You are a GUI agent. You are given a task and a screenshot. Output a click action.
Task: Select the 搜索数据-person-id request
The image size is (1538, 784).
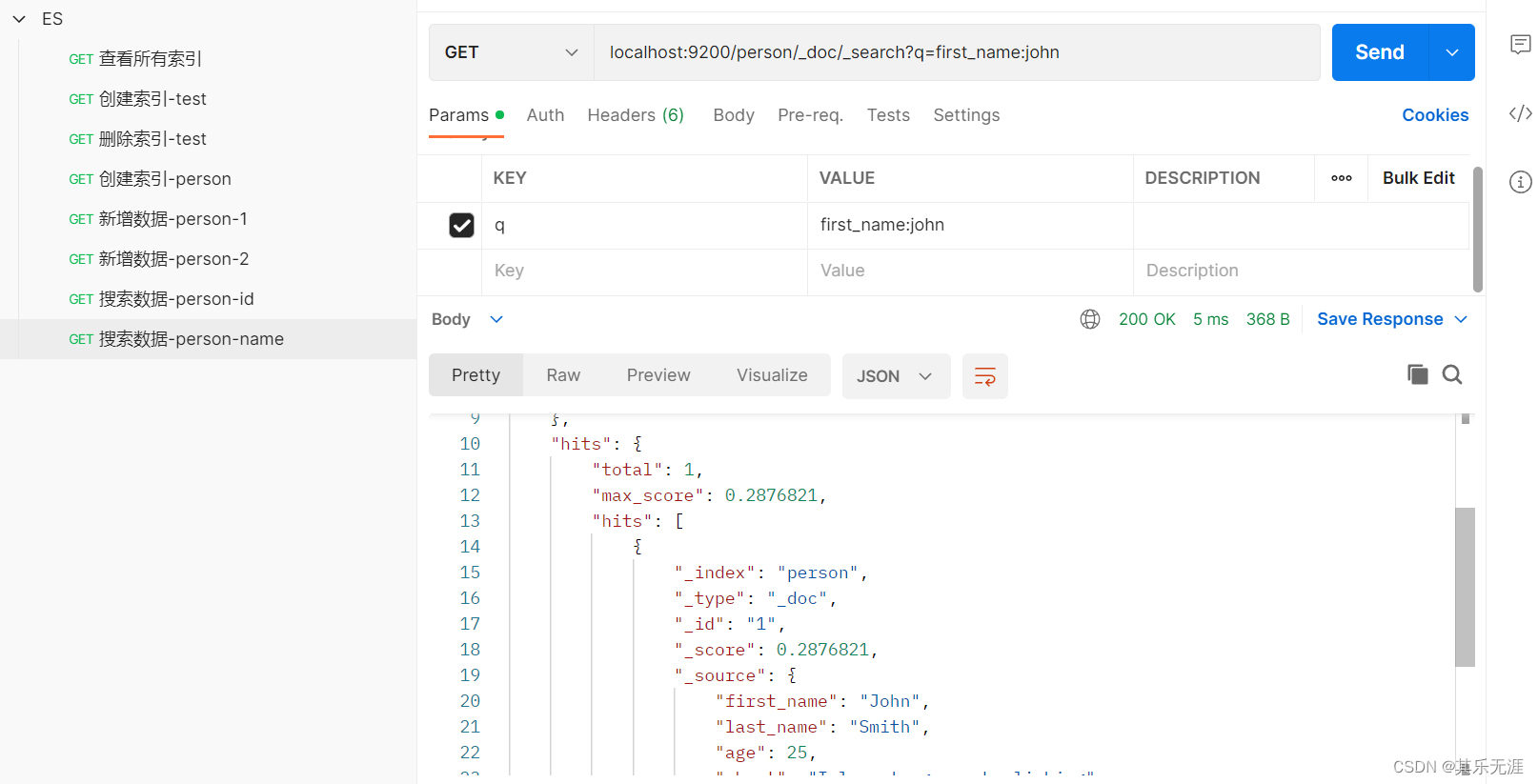161,299
